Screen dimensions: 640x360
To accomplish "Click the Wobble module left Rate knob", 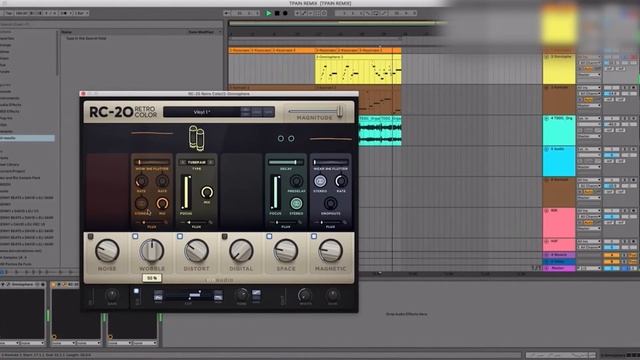I will (141, 180).
